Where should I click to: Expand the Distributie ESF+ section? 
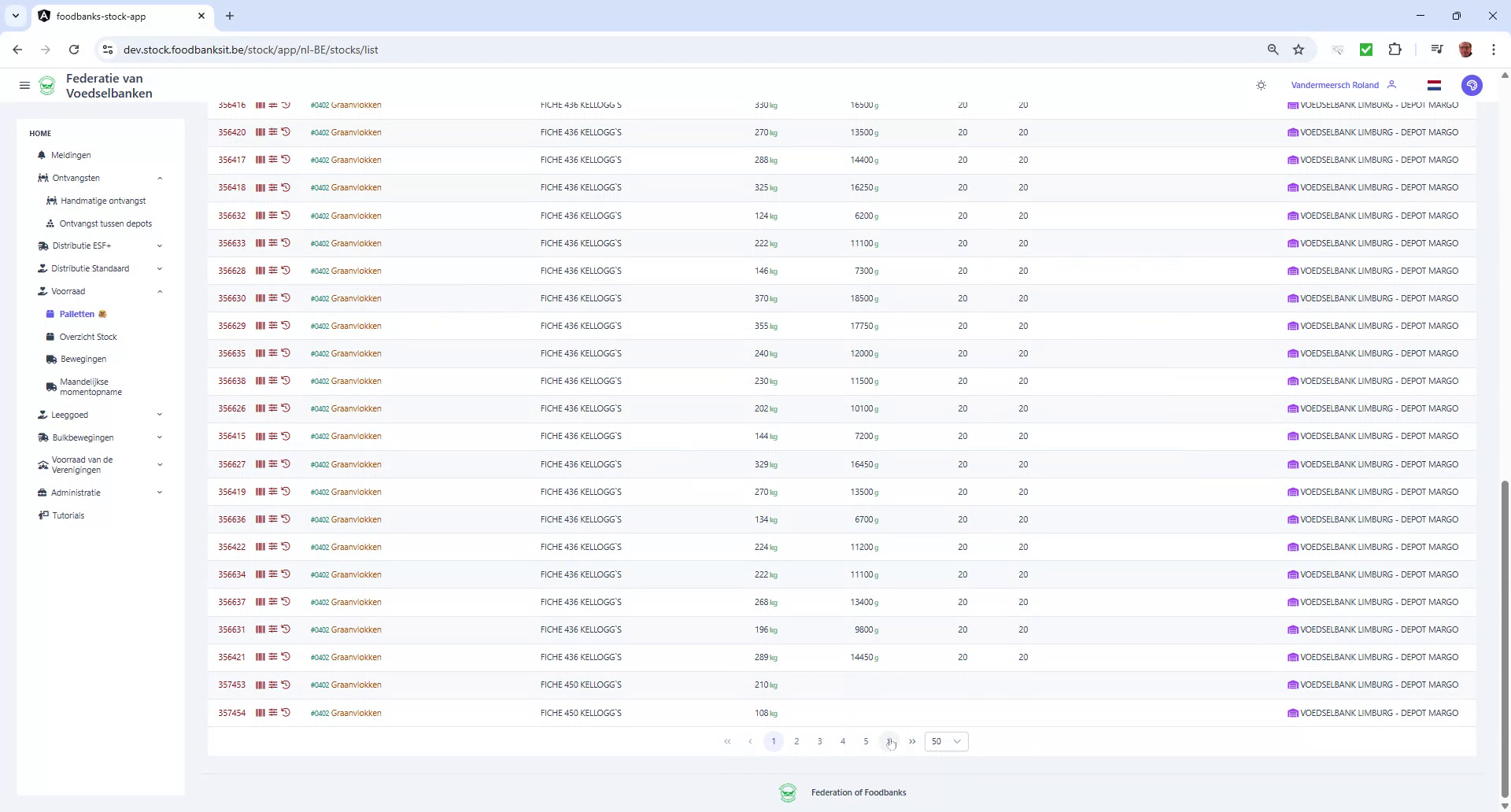(161, 245)
